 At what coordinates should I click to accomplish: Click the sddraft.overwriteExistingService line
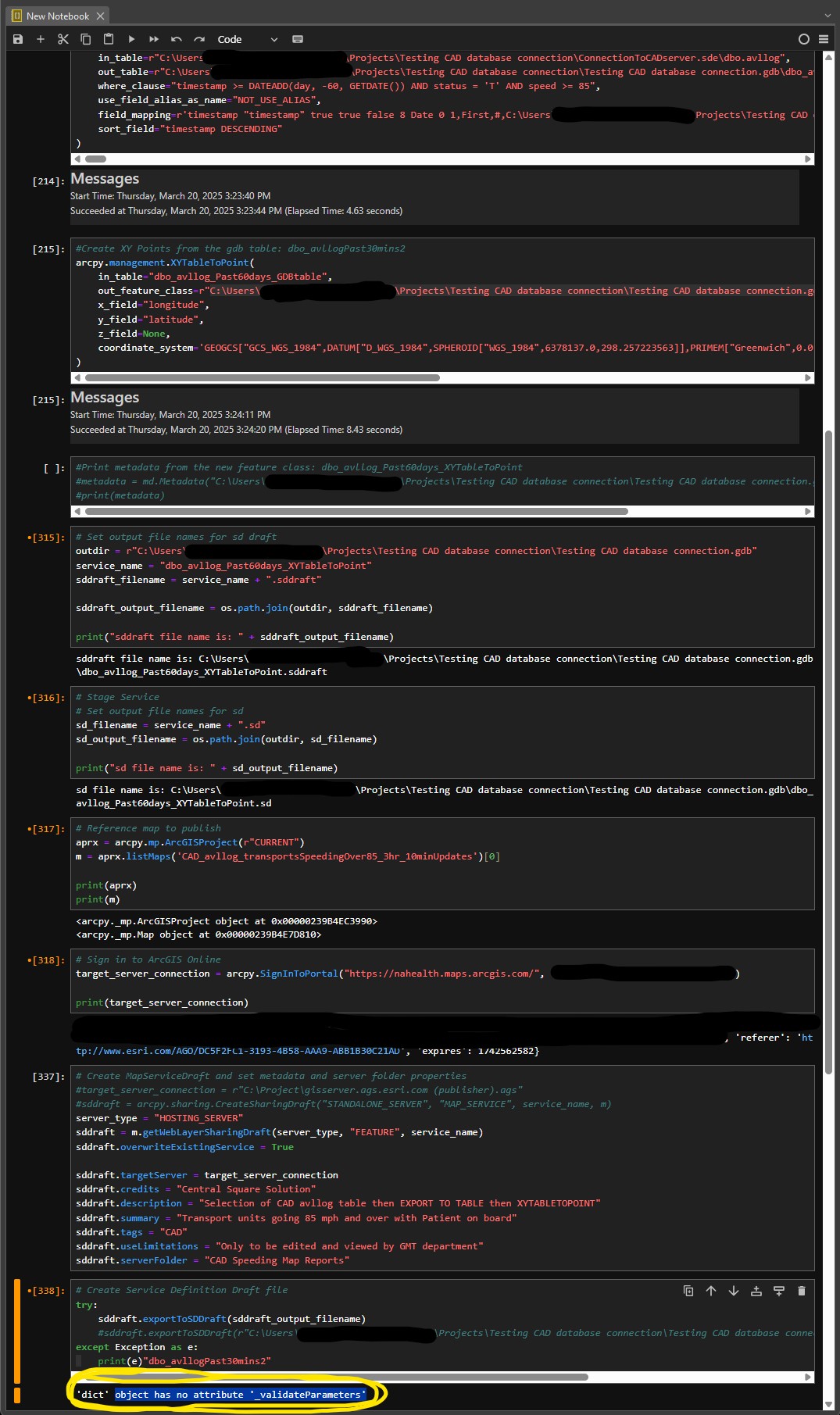(x=184, y=1147)
